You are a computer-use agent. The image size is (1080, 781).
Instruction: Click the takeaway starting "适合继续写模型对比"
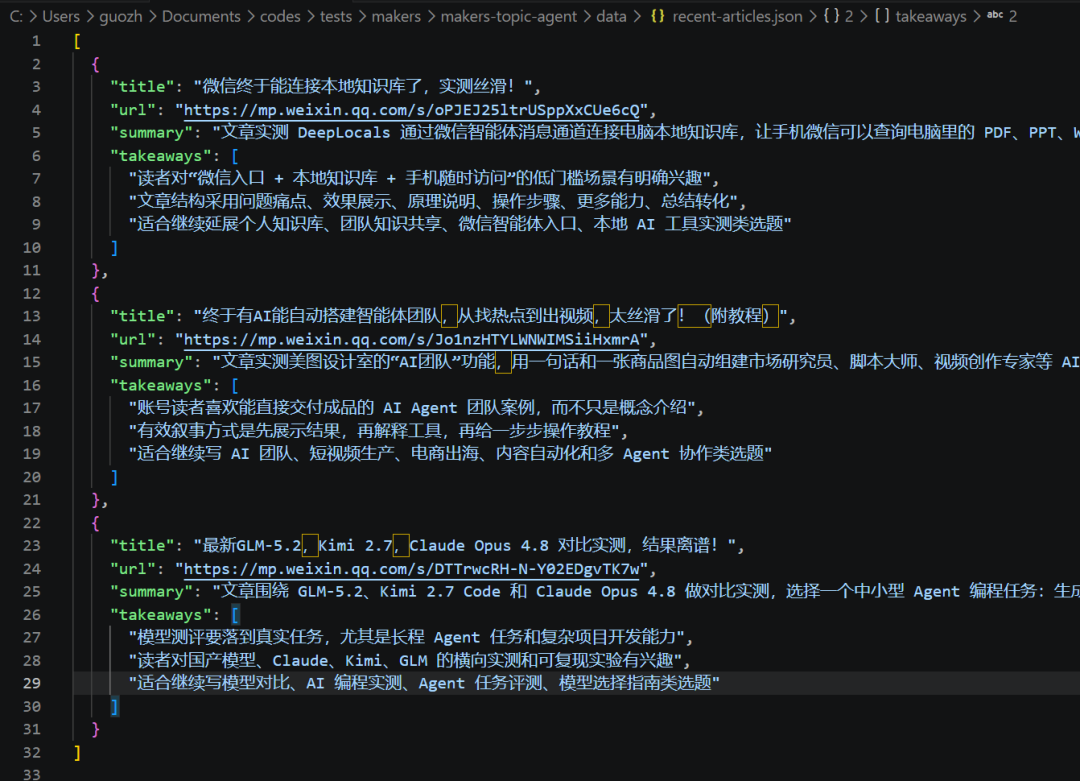coord(424,683)
